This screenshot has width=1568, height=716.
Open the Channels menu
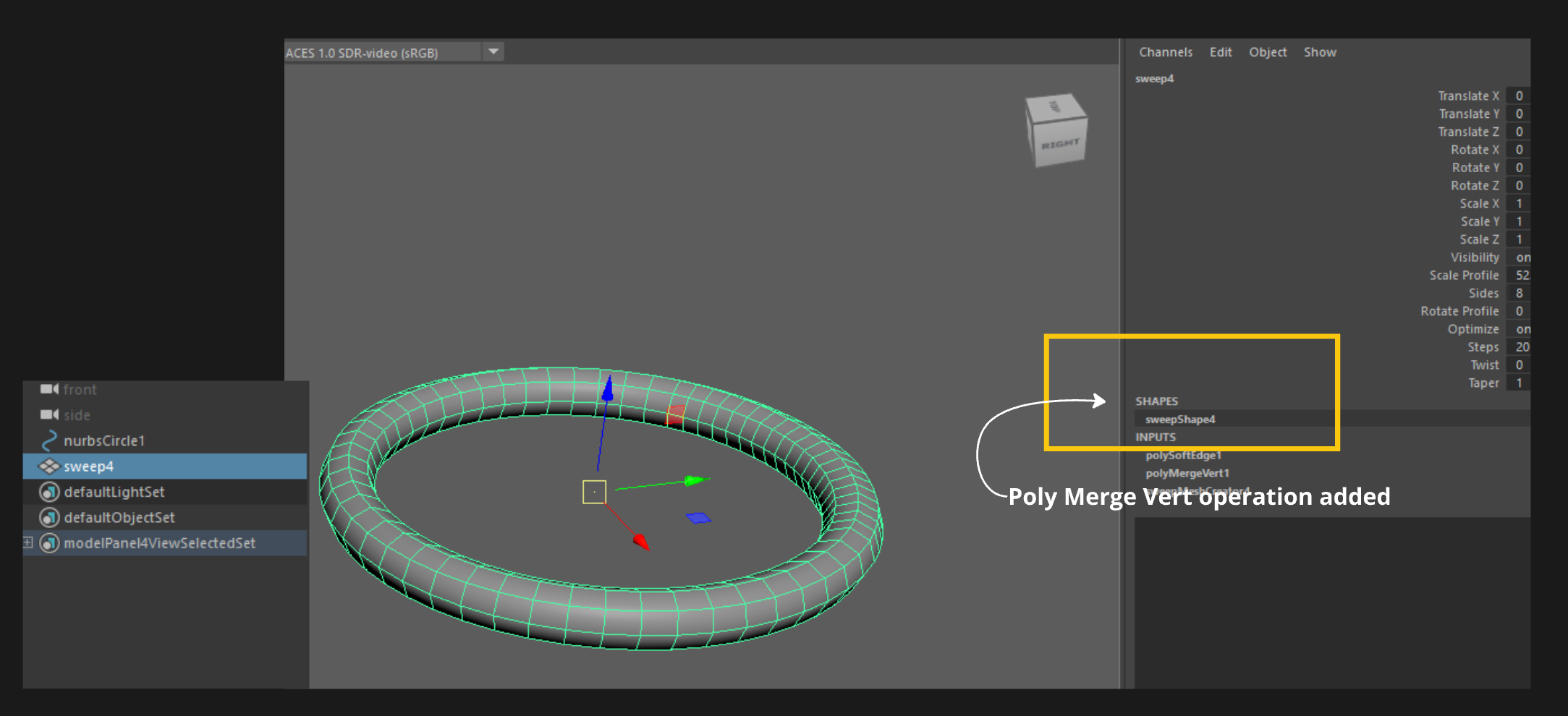pos(1165,52)
